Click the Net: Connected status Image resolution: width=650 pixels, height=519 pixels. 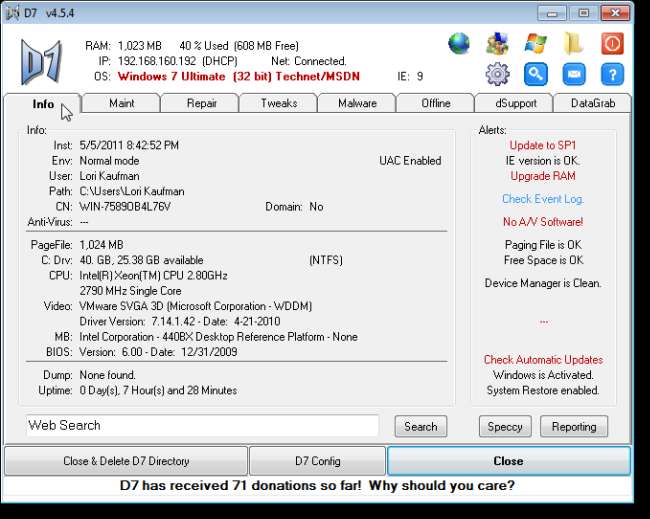[x=309, y=61]
